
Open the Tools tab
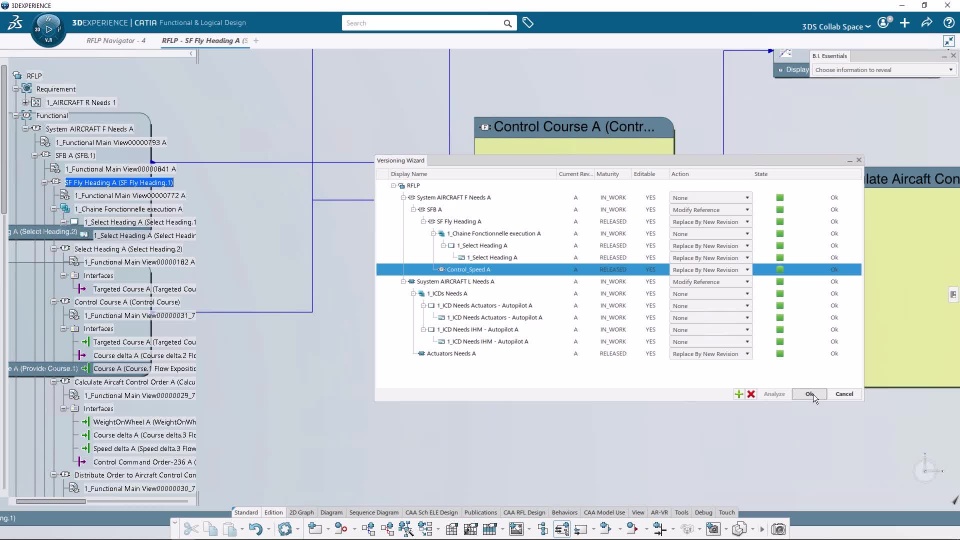point(681,512)
